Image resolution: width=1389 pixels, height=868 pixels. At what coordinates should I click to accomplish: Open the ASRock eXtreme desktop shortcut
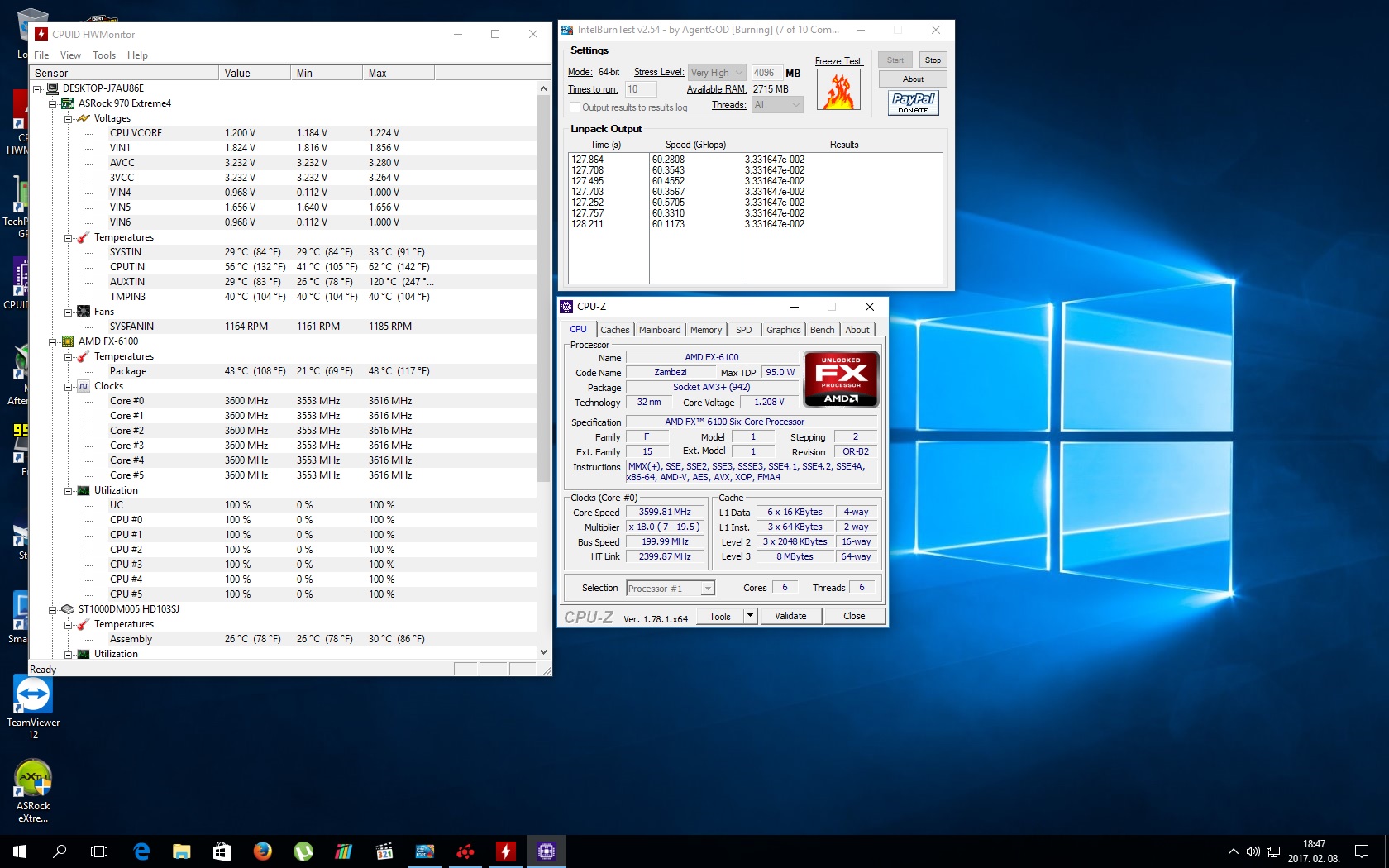33,791
